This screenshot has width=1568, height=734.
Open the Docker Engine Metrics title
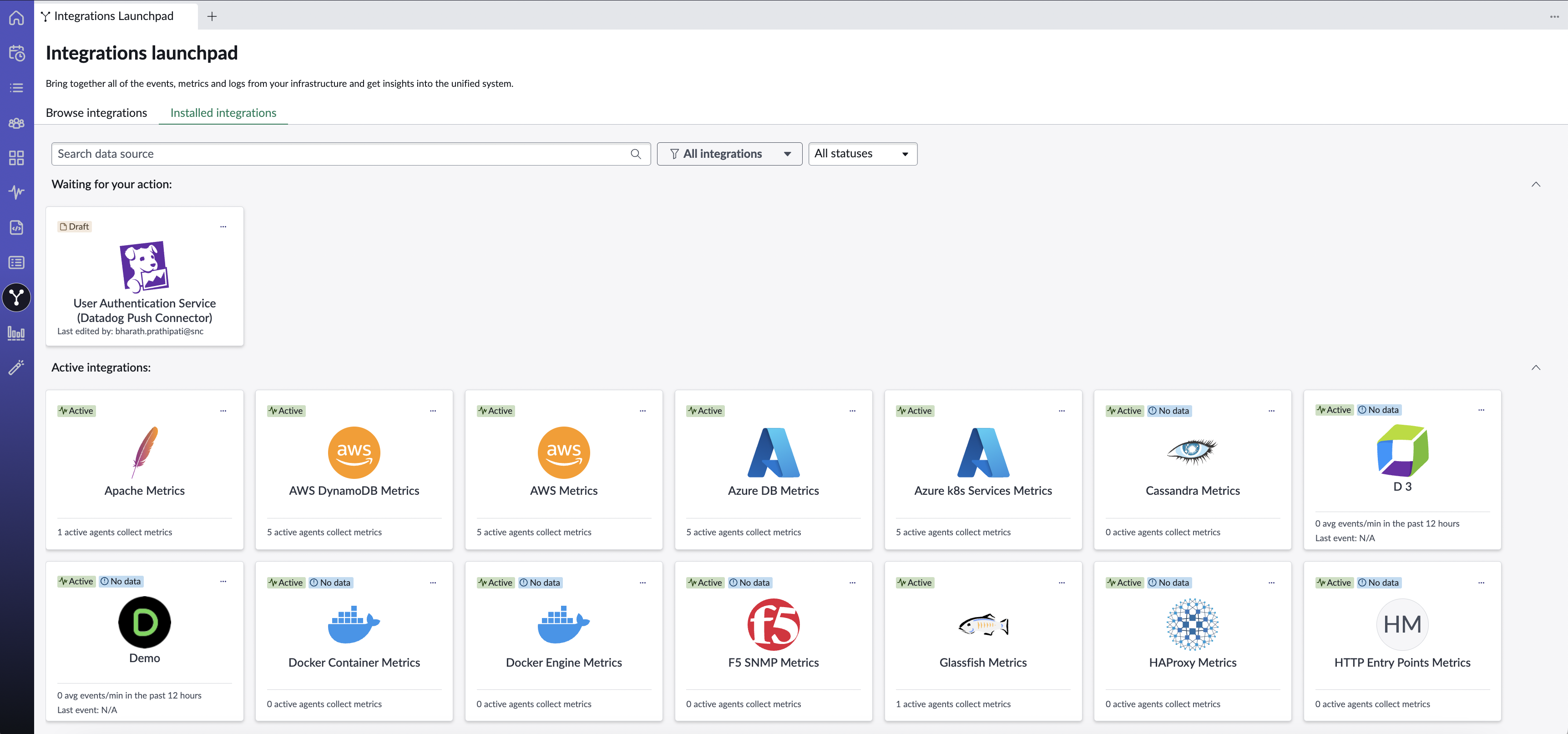564,663
